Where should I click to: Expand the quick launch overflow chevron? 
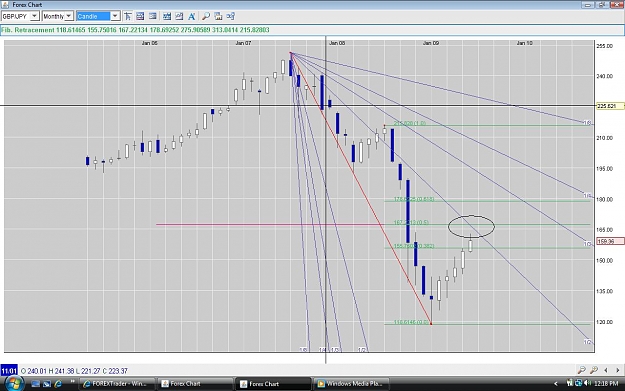pyautogui.click(x=72, y=382)
